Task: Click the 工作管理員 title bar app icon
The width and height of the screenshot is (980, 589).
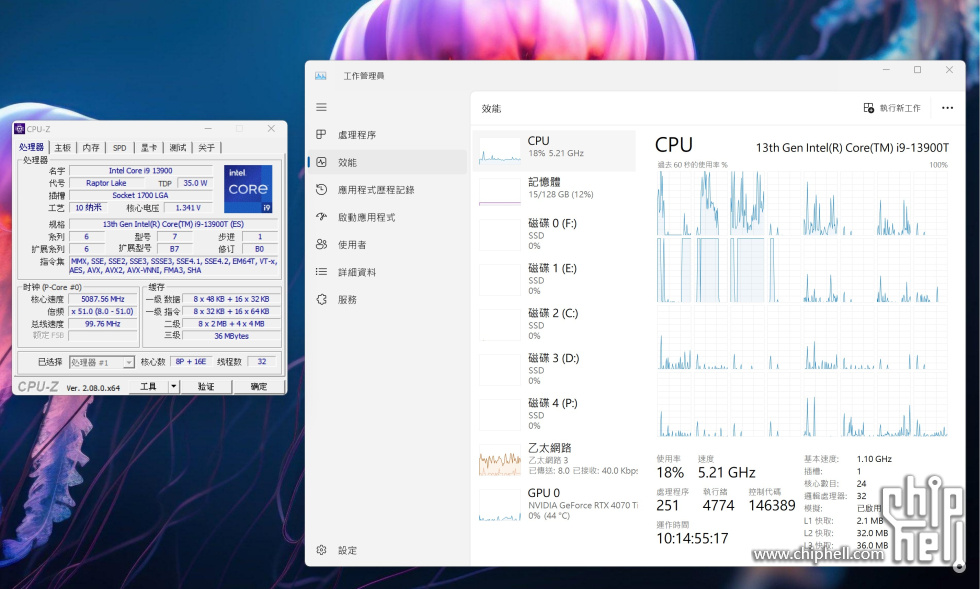Action: pos(321,76)
